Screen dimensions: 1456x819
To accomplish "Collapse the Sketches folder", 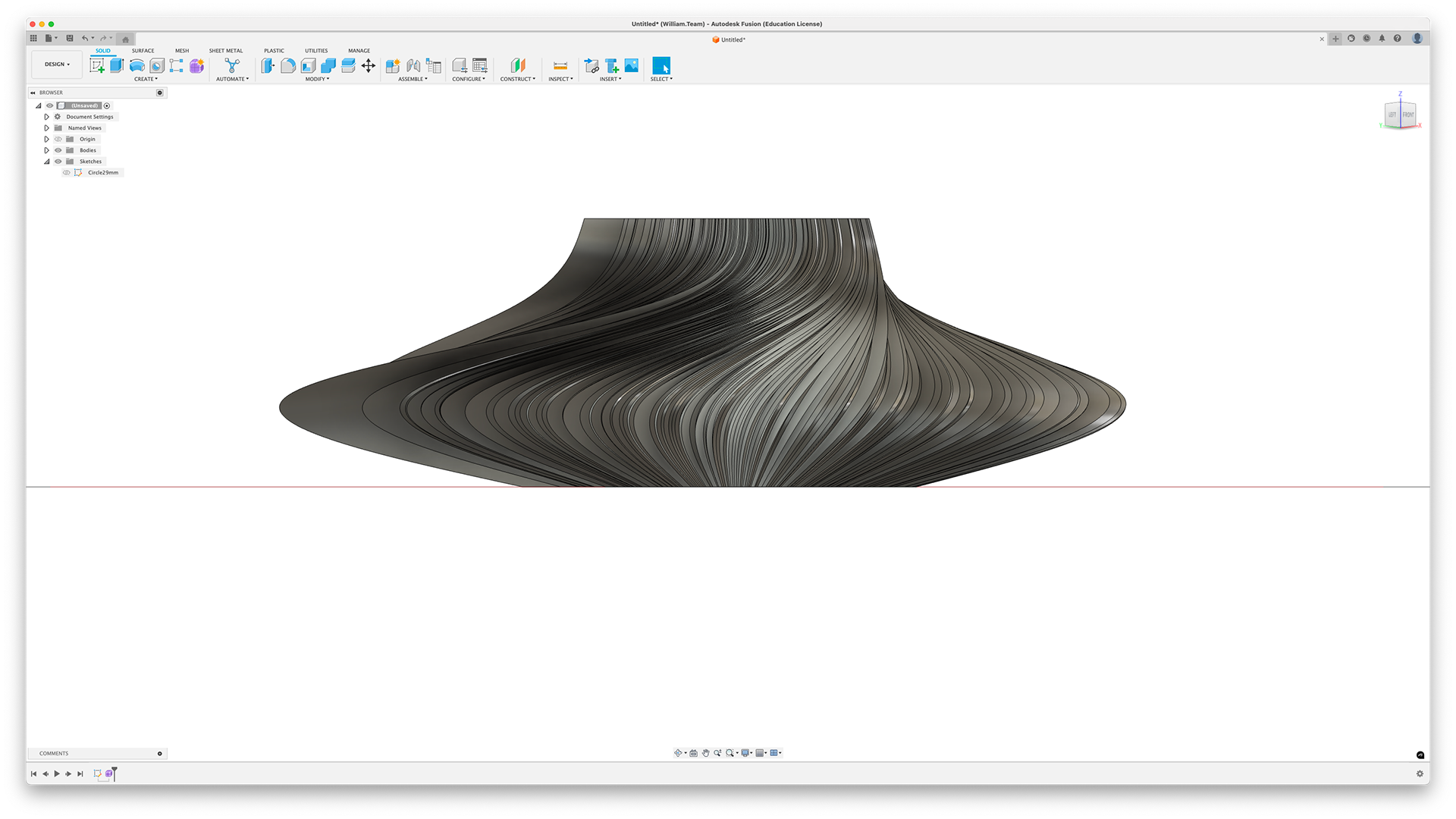I will pos(46,162).
